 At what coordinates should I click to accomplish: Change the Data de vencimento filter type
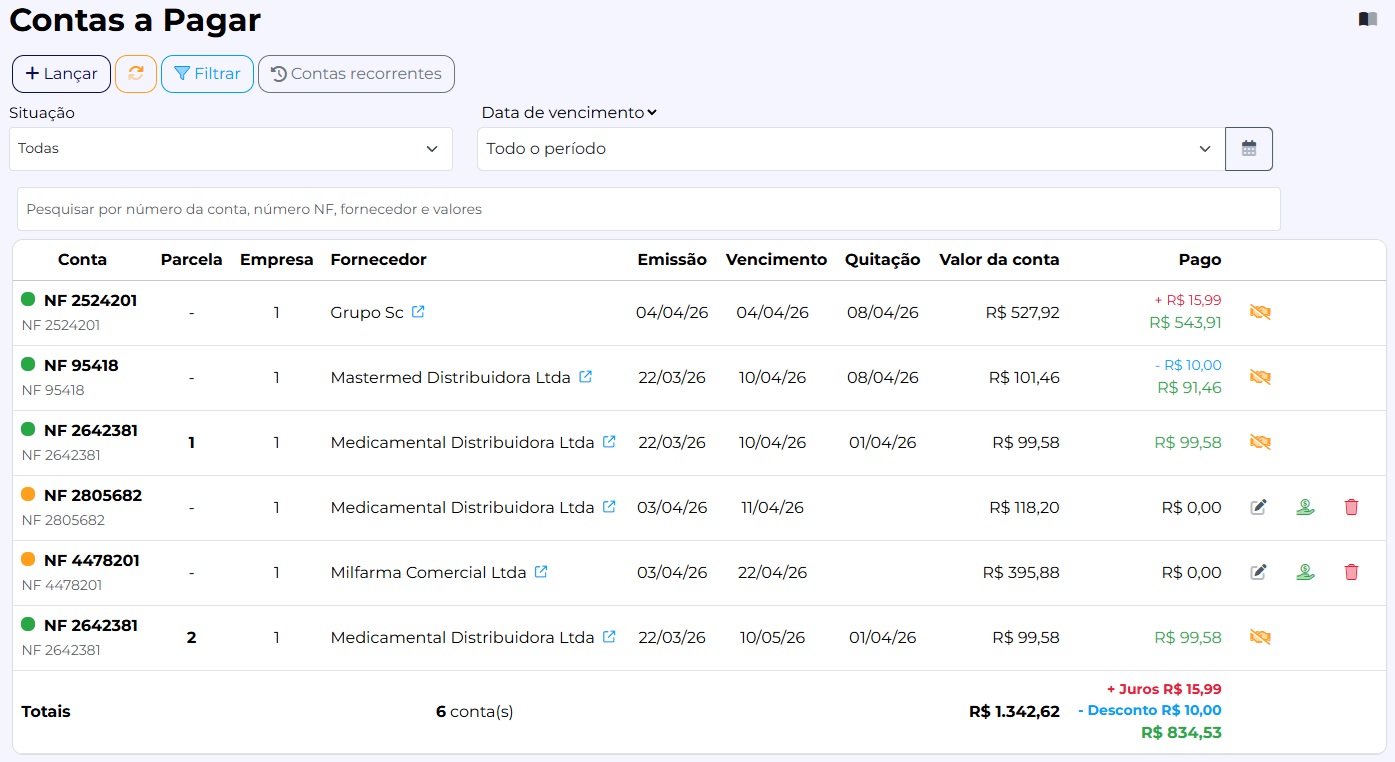pyautogui.click(x=569, y=113)
